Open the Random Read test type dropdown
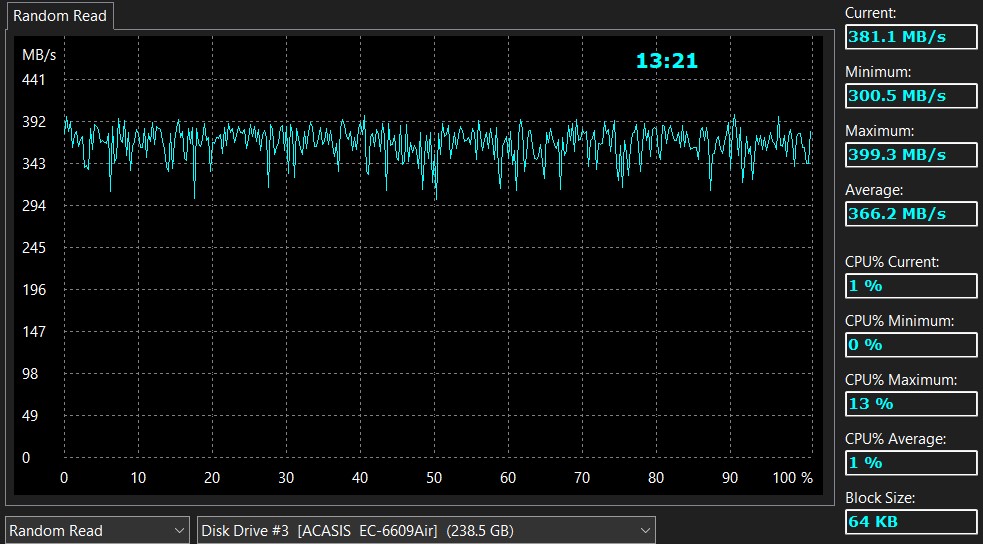The image size is (983, 544). tap(97, 530)
